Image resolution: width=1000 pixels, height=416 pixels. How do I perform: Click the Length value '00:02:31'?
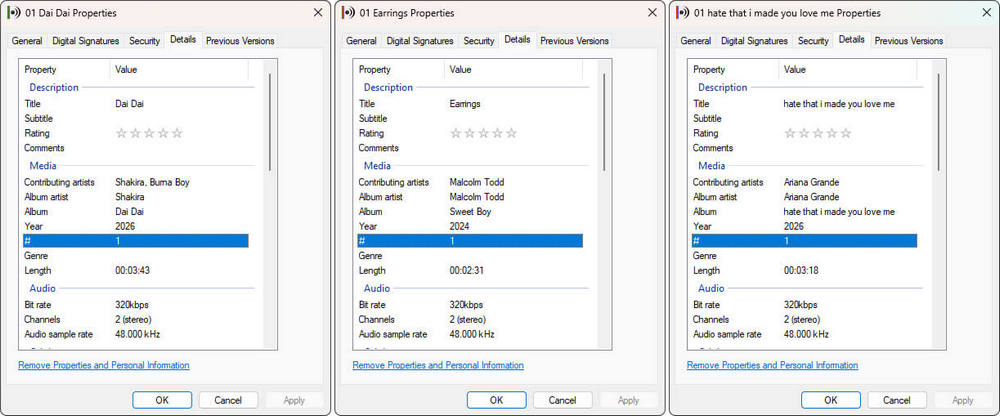(x=466, y=271)
